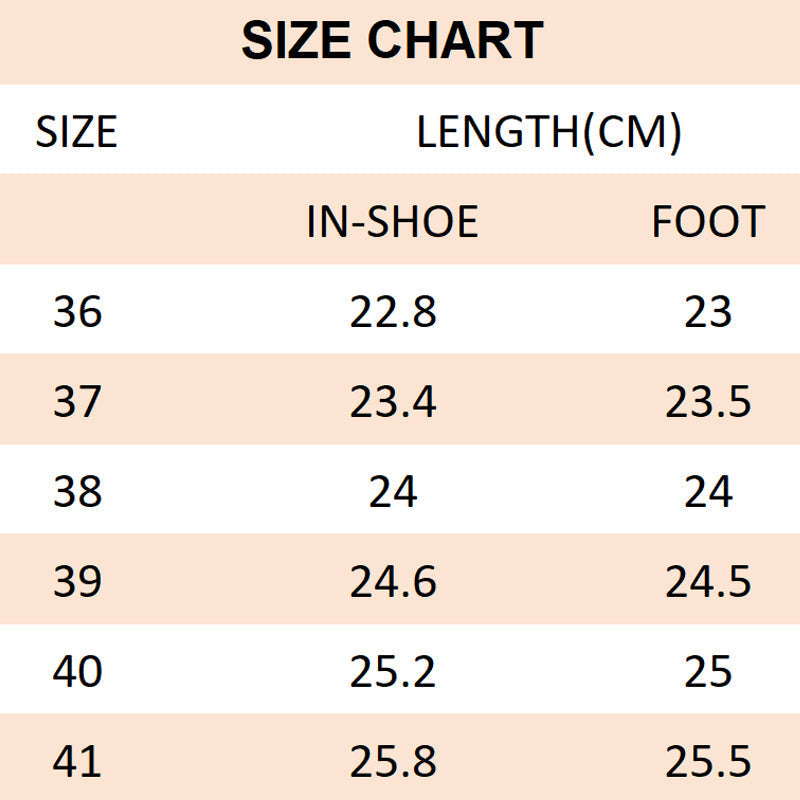The image size is (800, 800).
Task: Select size 36 in the table
Action: [x=77, y=313]
